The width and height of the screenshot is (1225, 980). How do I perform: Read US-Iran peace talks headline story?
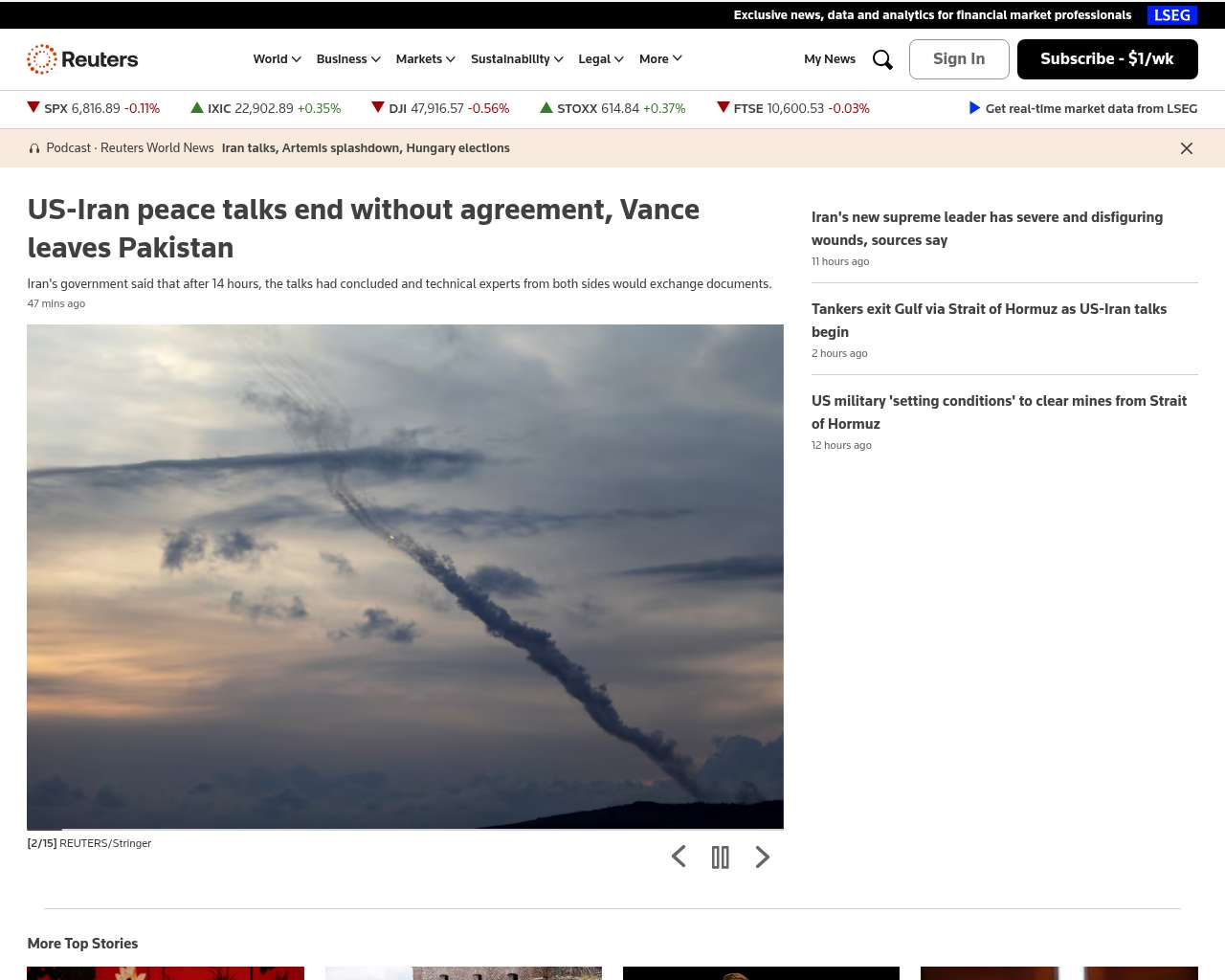(x=364, y=229)
